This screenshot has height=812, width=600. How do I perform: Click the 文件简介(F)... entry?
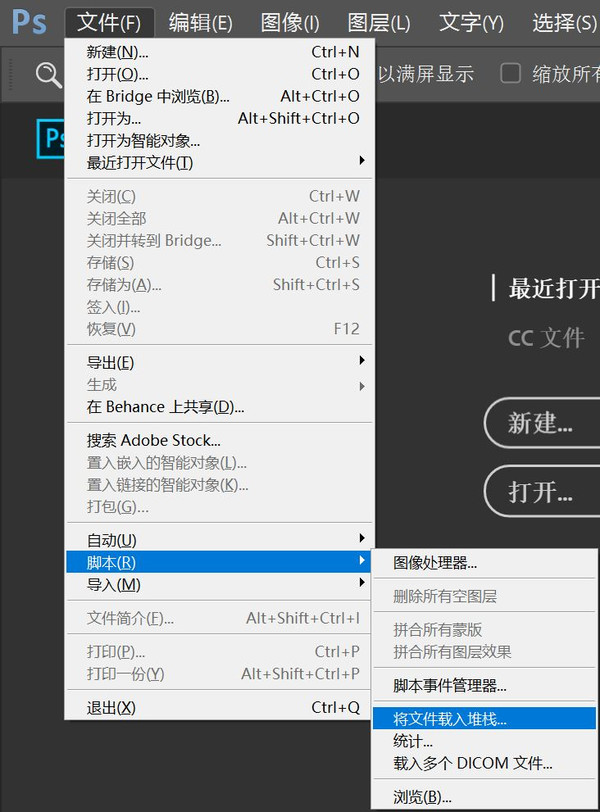point(219,618)
